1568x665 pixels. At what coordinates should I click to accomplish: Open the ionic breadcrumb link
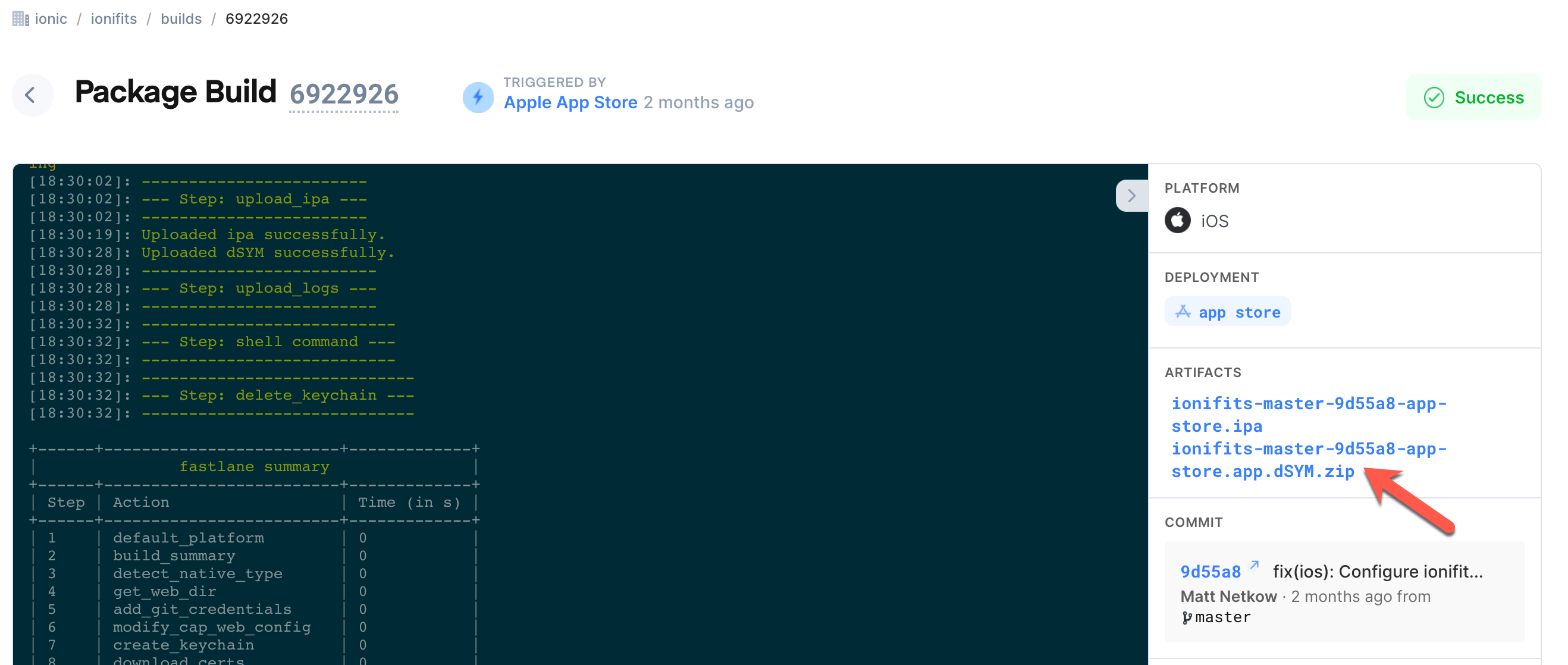51,19
